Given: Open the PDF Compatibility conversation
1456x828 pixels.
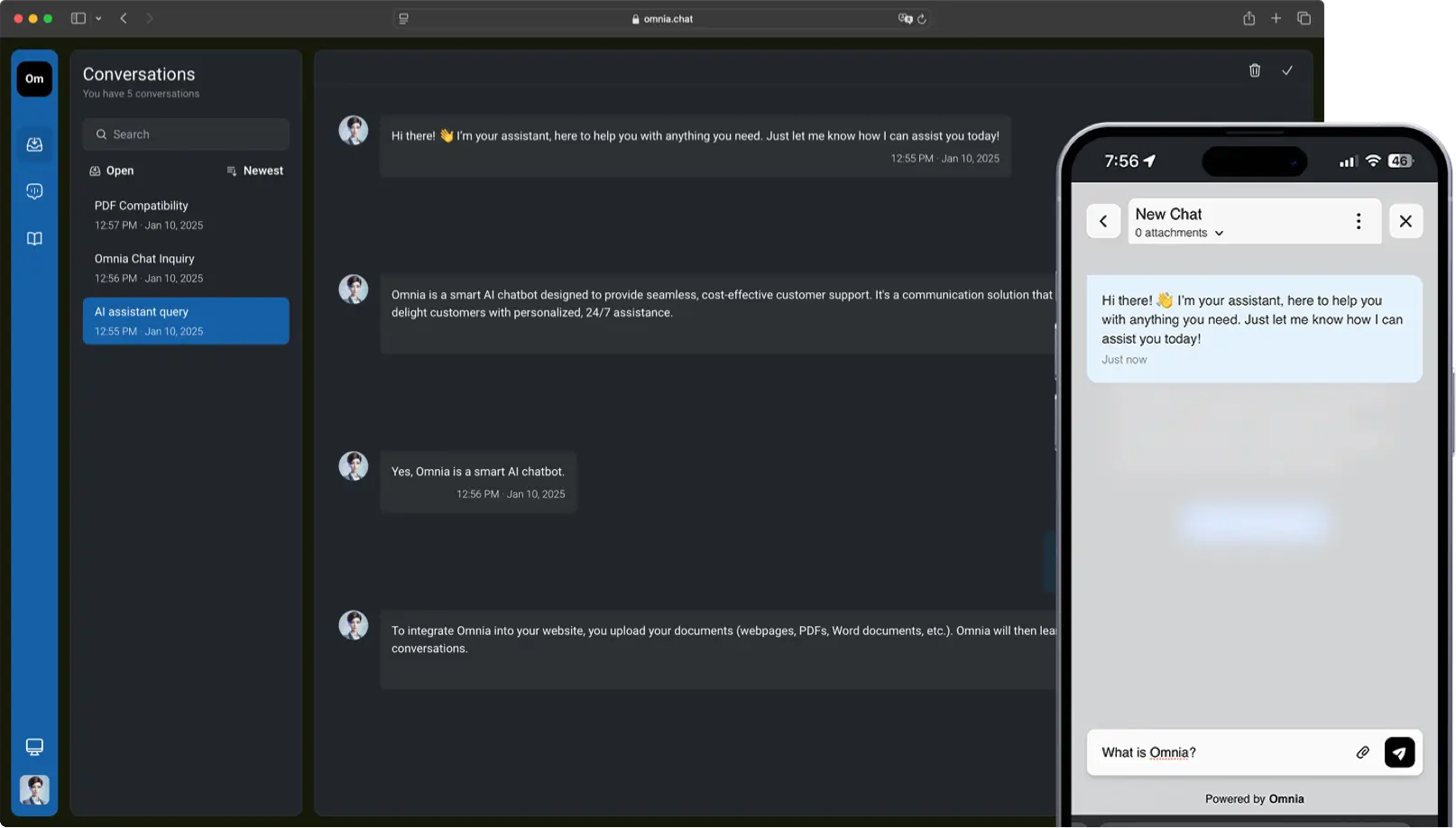Looking at the screenshot, I should click(x=185, y=215).
